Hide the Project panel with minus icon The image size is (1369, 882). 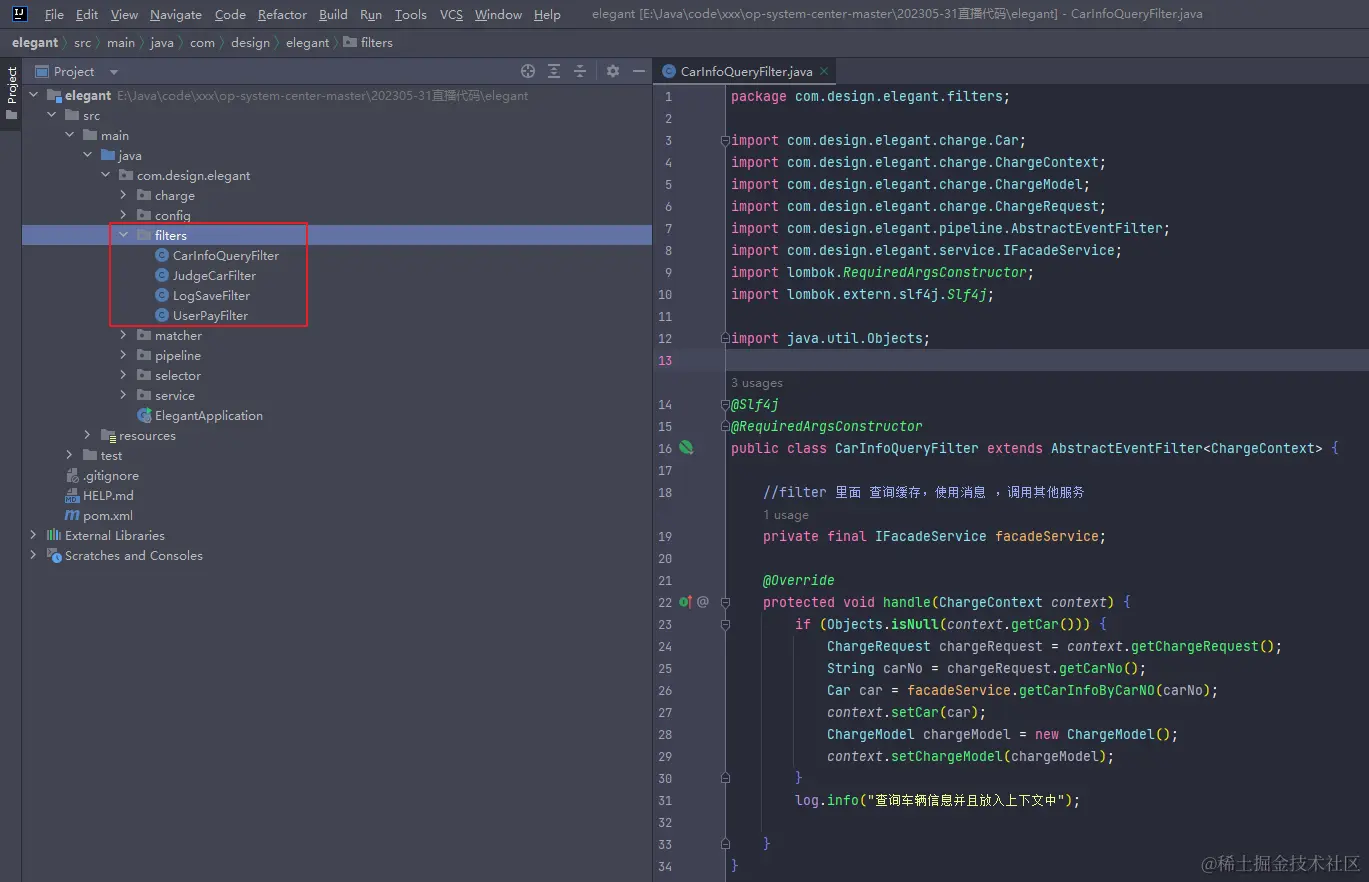639,71
